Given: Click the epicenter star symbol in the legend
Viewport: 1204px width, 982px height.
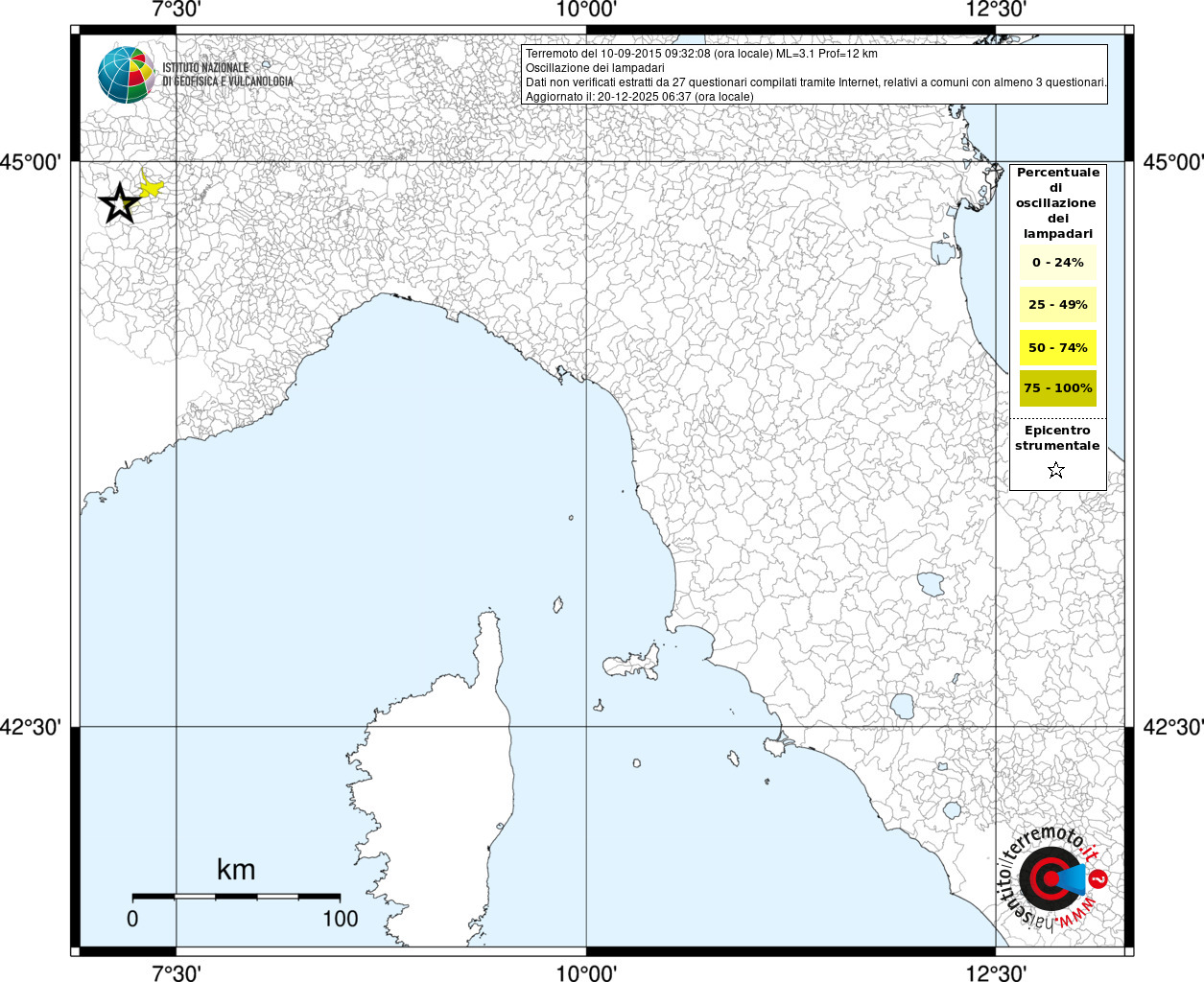Looking at the screenshot, I should tap(1056, 470).
